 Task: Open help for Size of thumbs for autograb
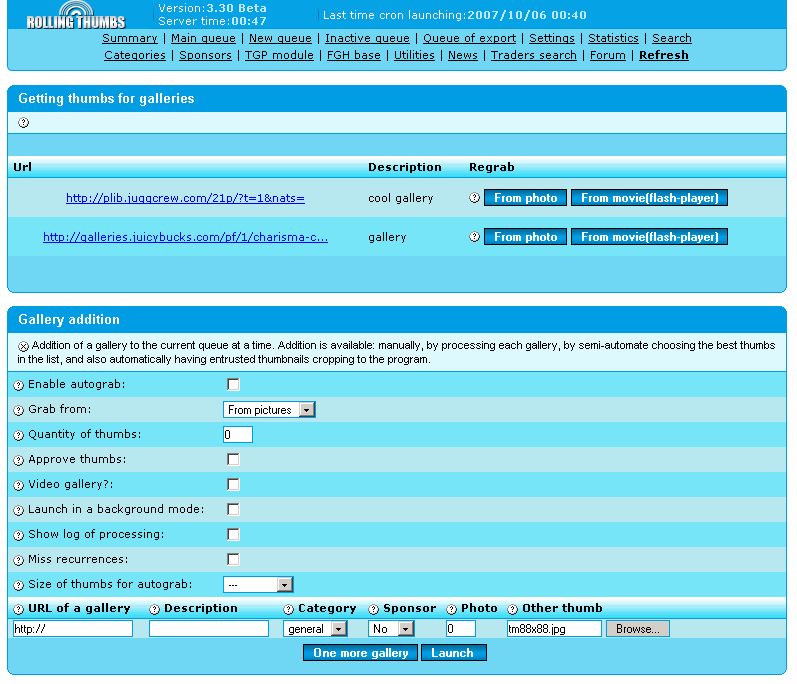pyautogui.click(x=19, y=585)
